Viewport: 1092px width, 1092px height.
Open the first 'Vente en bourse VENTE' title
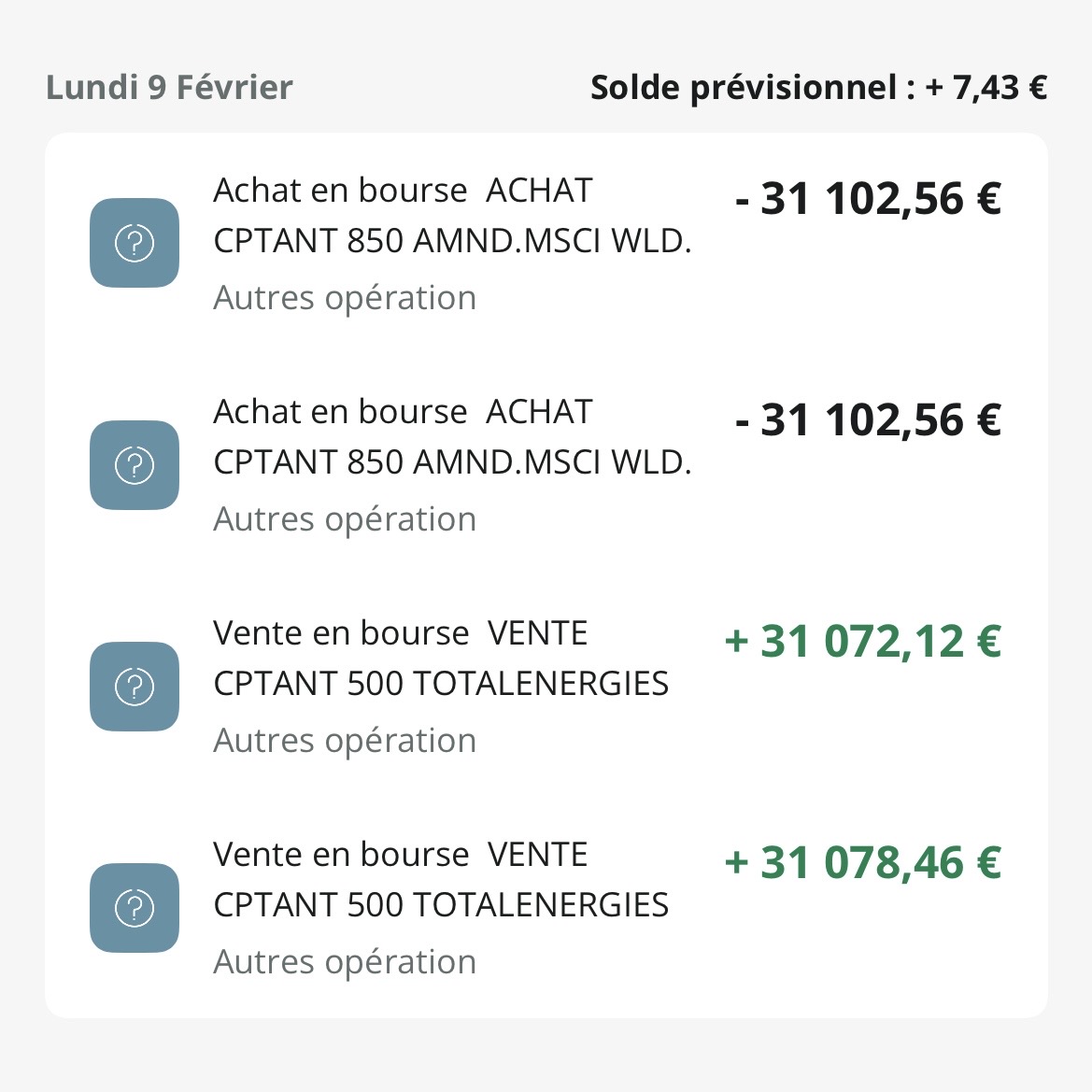[x=400, y=633]
